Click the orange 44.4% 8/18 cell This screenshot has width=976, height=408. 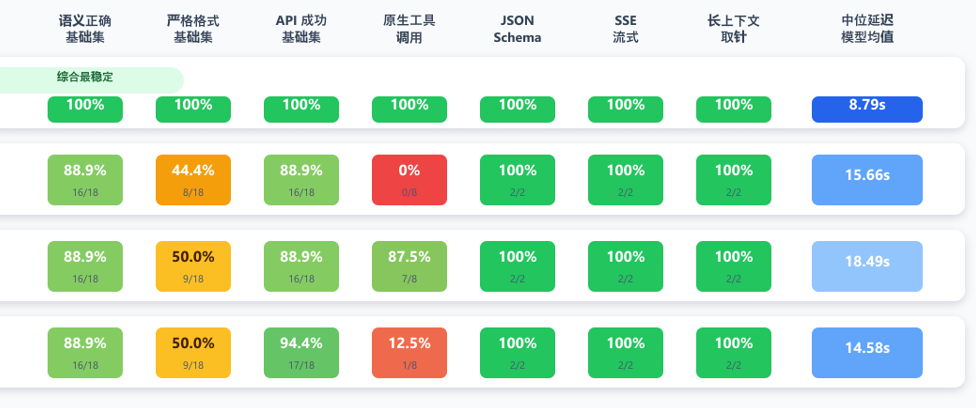(x=193, y=180)
